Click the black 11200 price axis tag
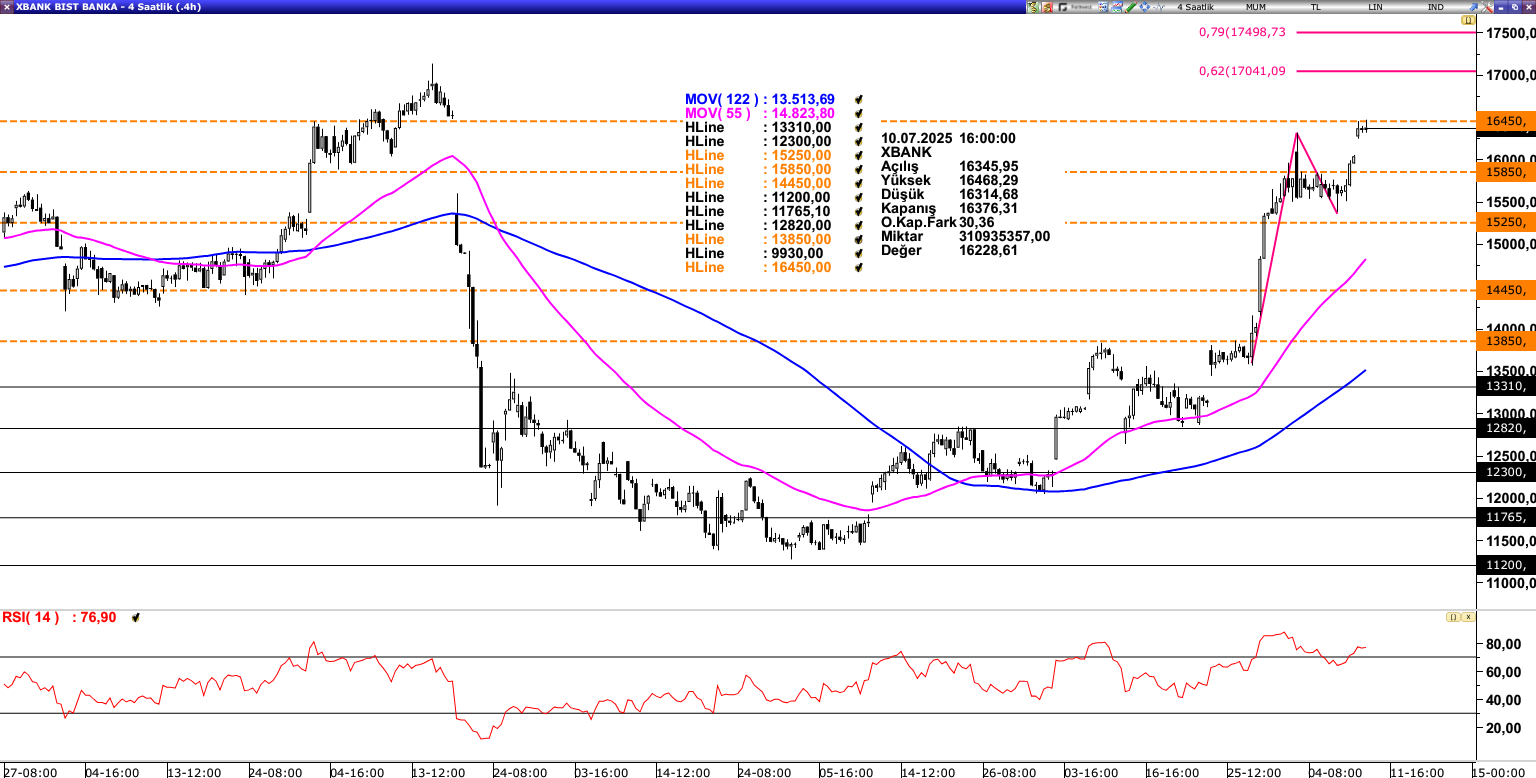 coord(1507,565)
